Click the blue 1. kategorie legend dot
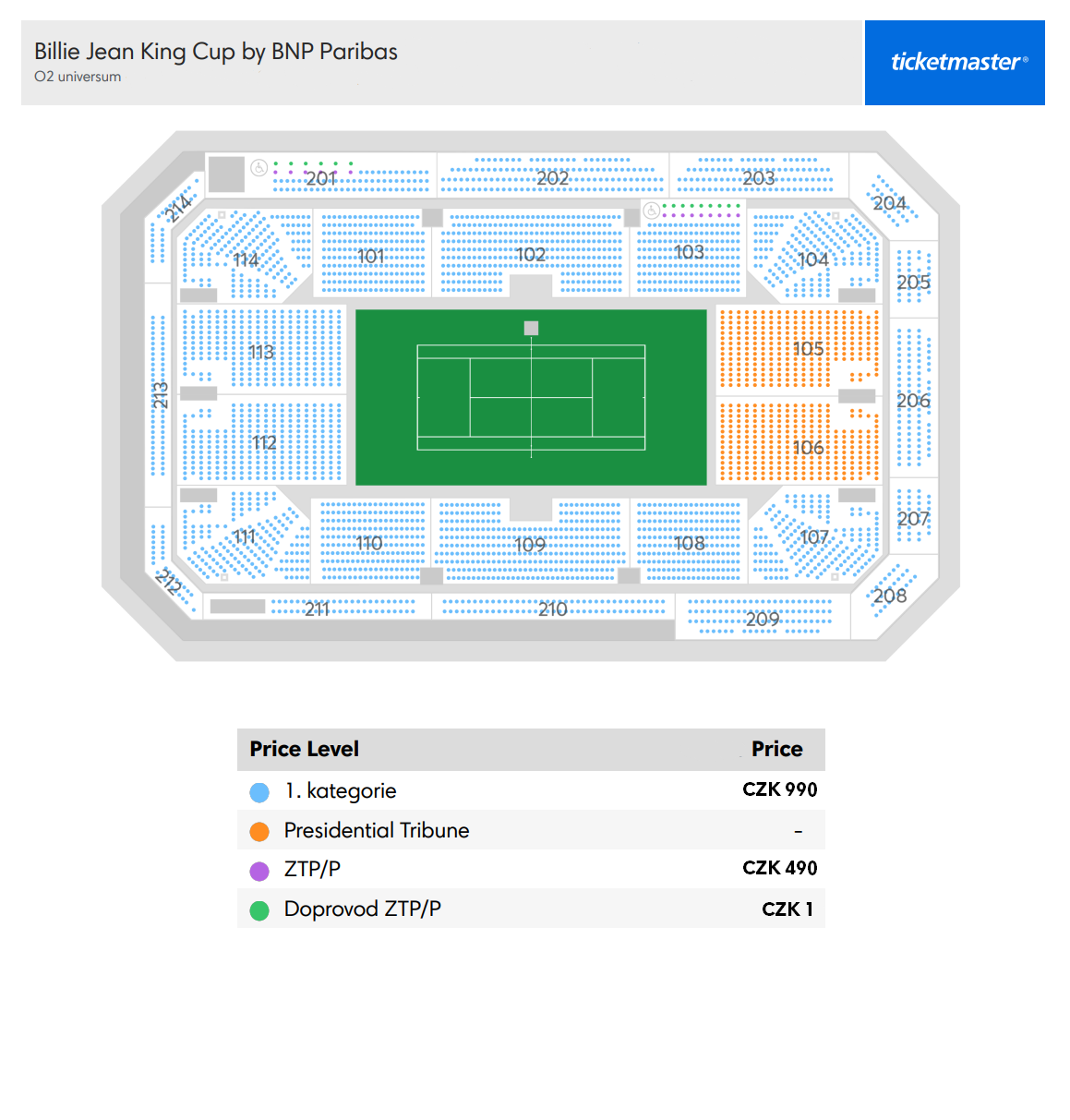Viewport: 1070px width, 1120px height. tap(259, 792)
